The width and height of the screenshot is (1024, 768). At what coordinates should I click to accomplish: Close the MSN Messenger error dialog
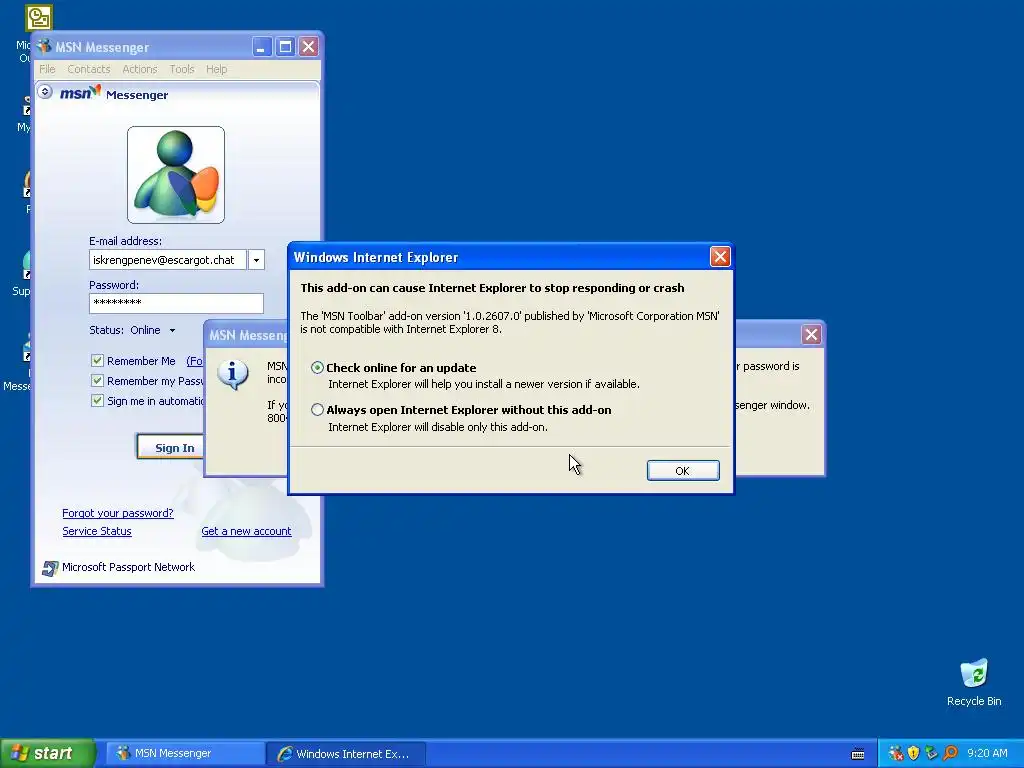pyautogui.click(x=811, y=334)
